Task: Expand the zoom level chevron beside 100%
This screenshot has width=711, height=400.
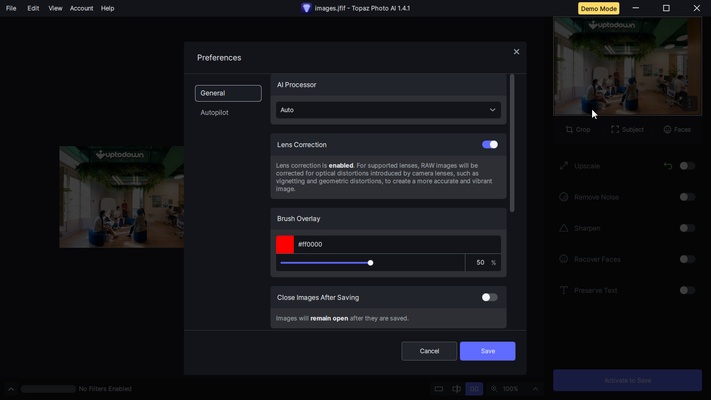Action: [534, 389]
